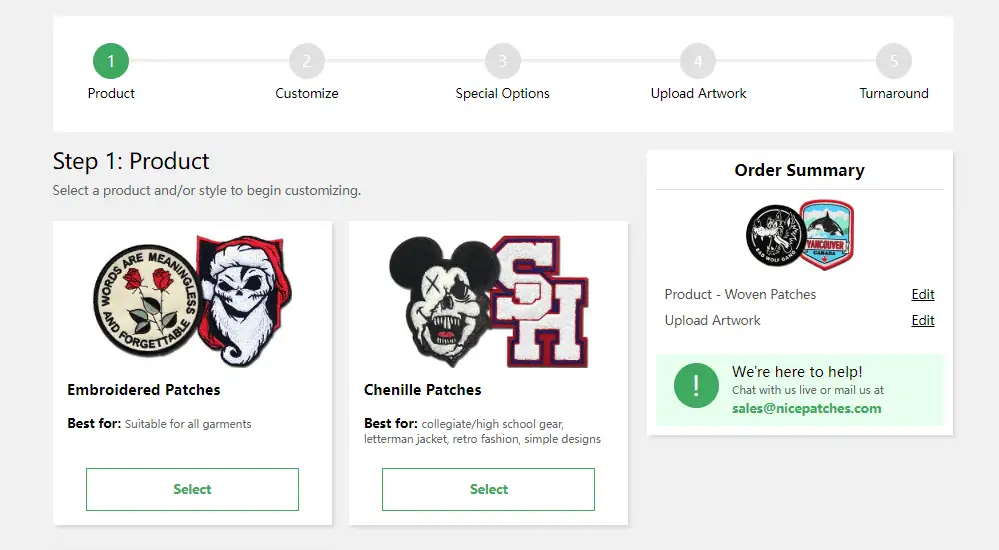Click the step 5 circle icon
The width and height of the screenshot is (999, 550).
point(894,61)
